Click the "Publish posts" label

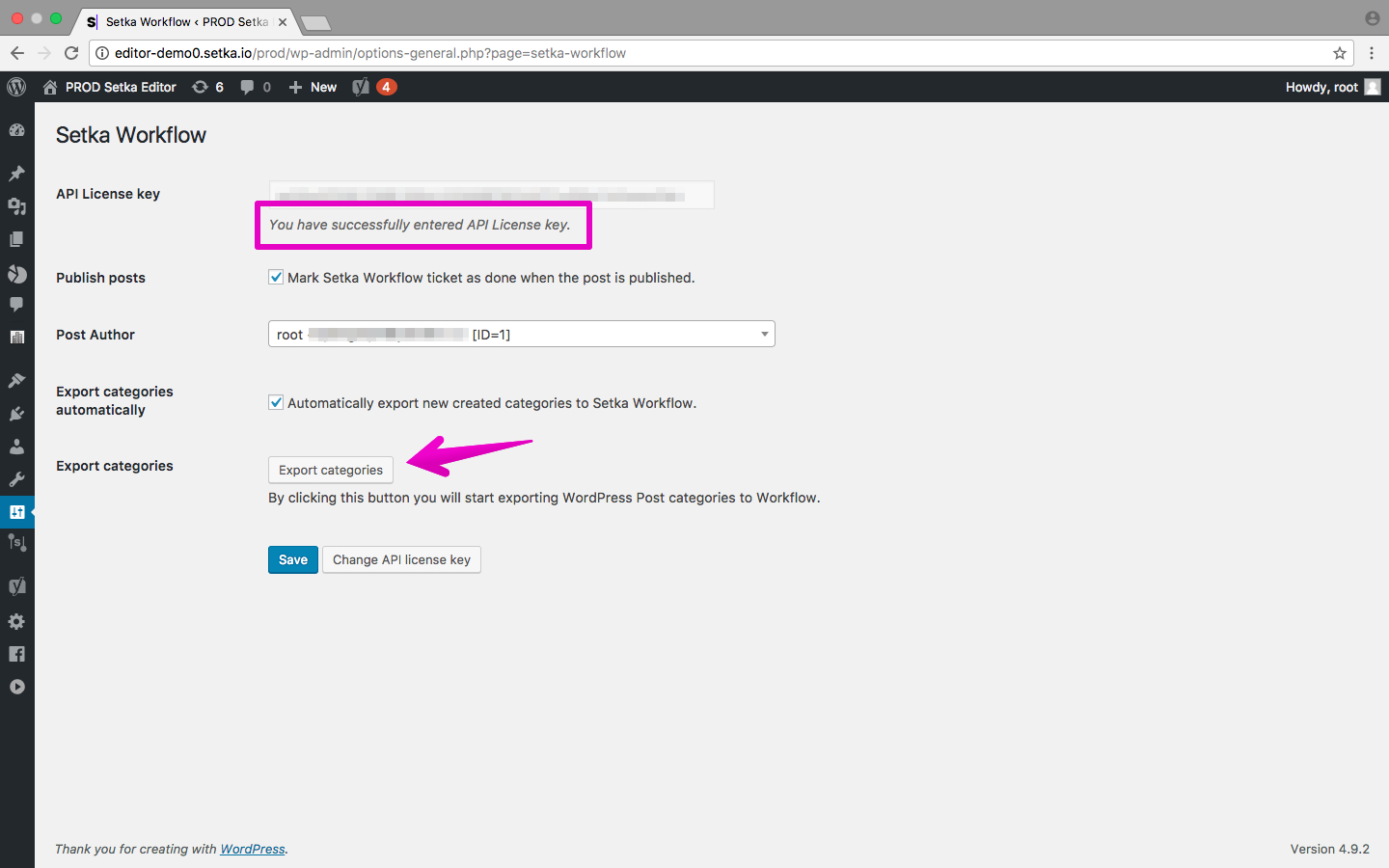[x=100, y=278]
